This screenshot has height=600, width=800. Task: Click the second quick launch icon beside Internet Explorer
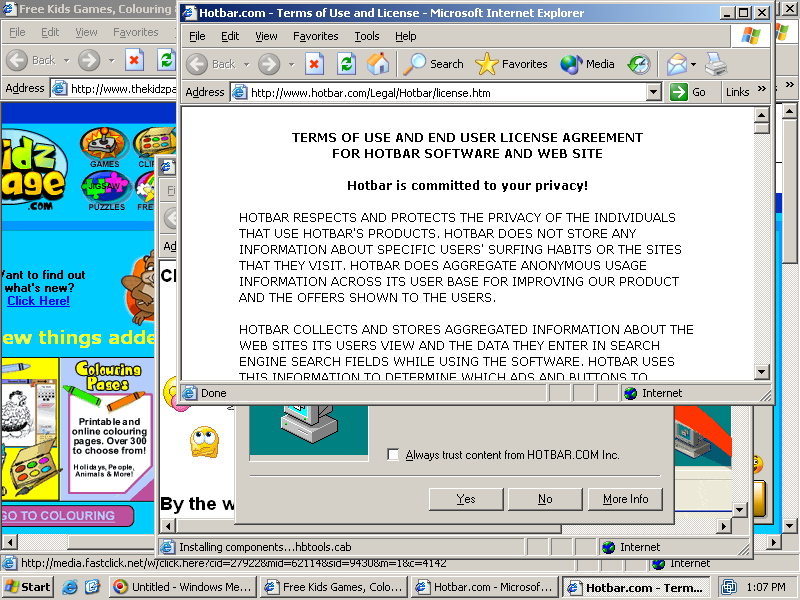pyautogui.click(x=92, y=587)
